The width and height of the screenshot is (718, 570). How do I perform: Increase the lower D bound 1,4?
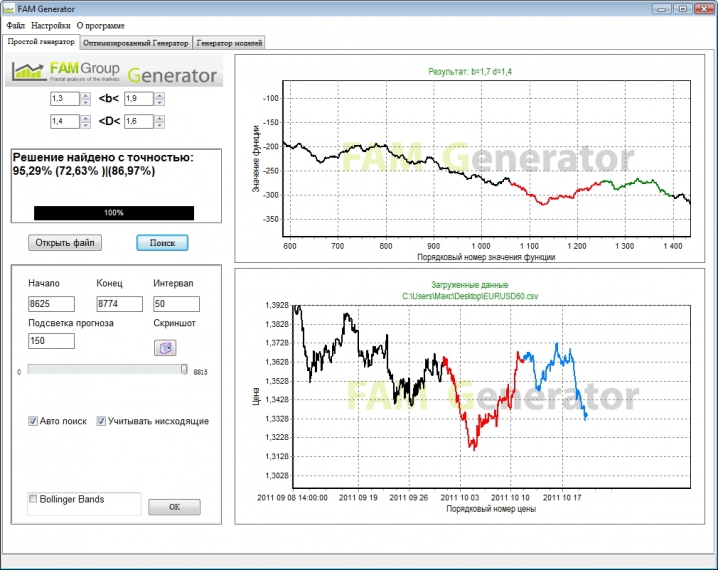click(86, 119)
